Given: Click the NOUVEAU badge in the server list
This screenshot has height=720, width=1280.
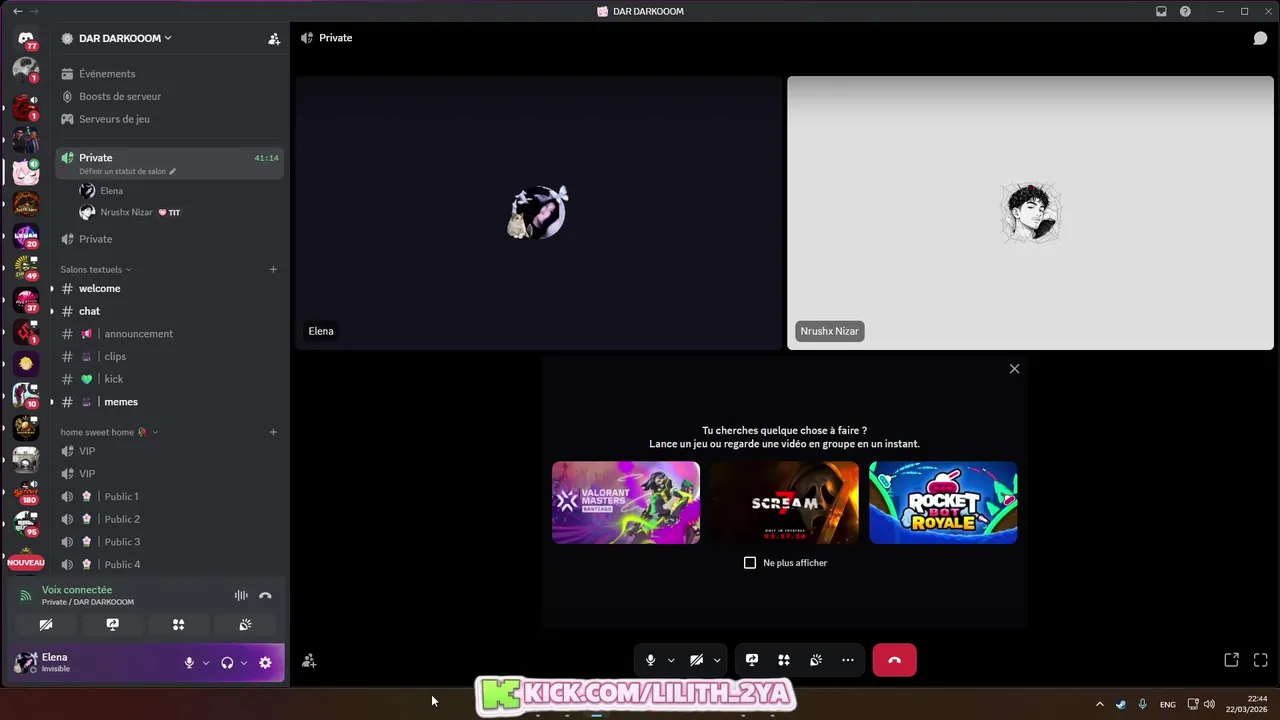Looking at the screenshot, I should point(26,563).
